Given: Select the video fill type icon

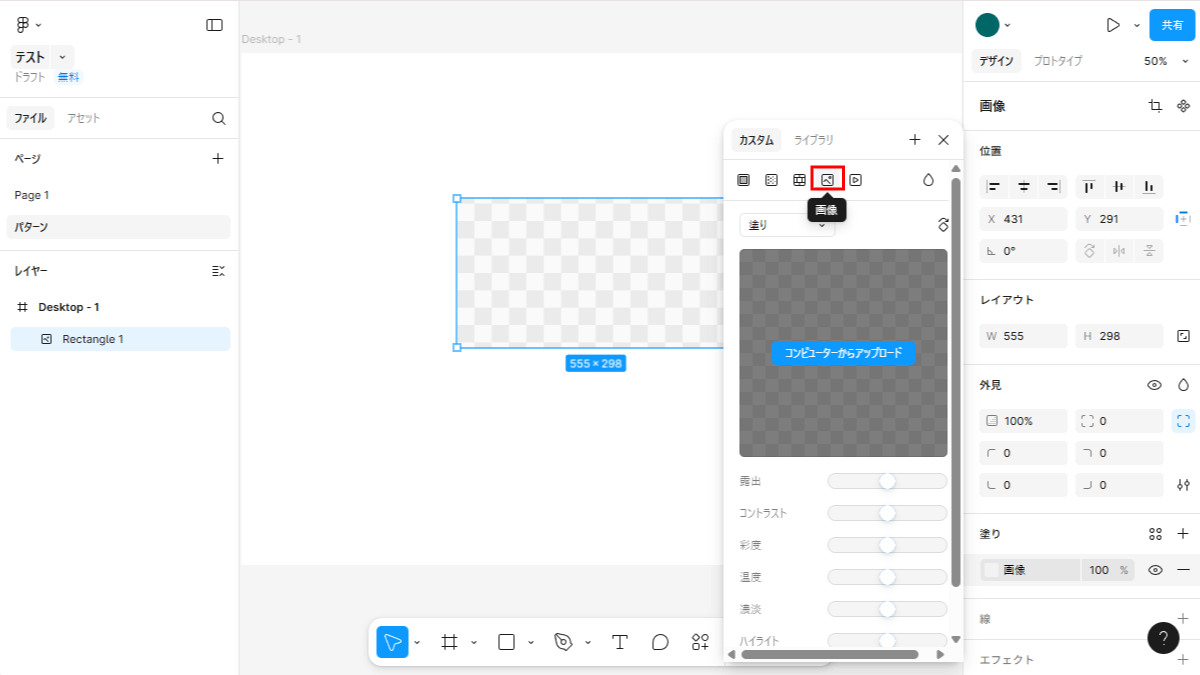Looking at the screenshot, I should pyautogui.click(x=856, y=180).
